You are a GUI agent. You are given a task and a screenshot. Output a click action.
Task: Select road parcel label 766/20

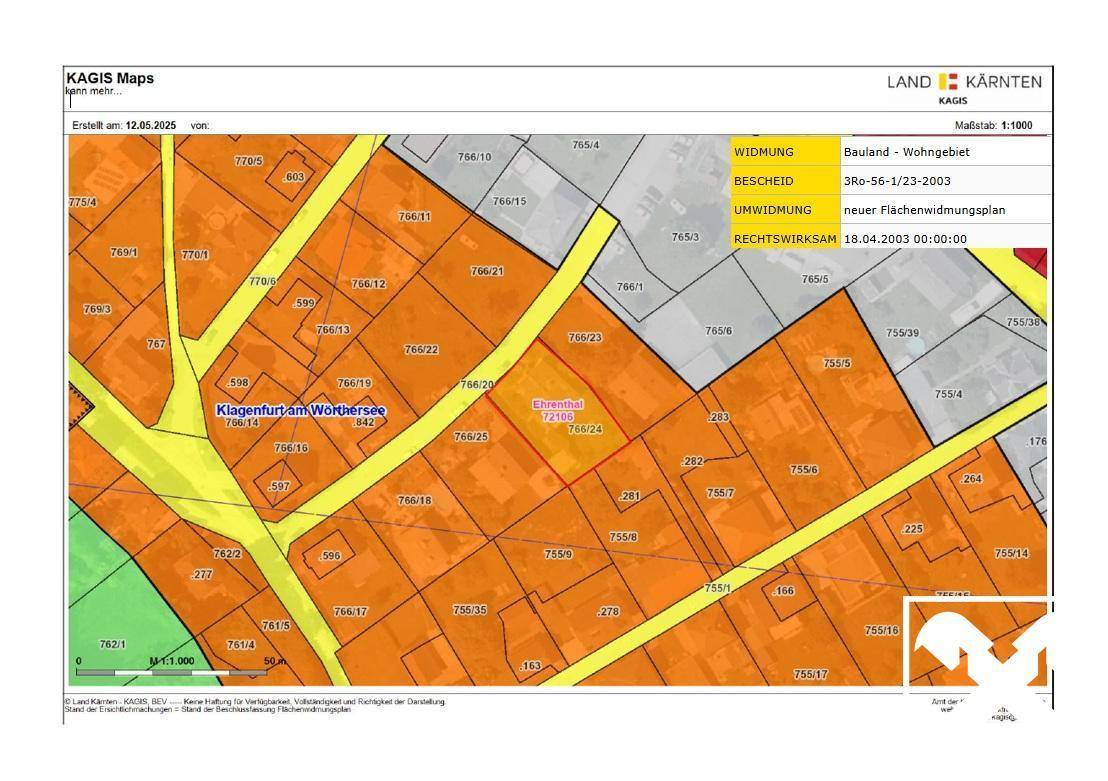[x=477, y=384]
